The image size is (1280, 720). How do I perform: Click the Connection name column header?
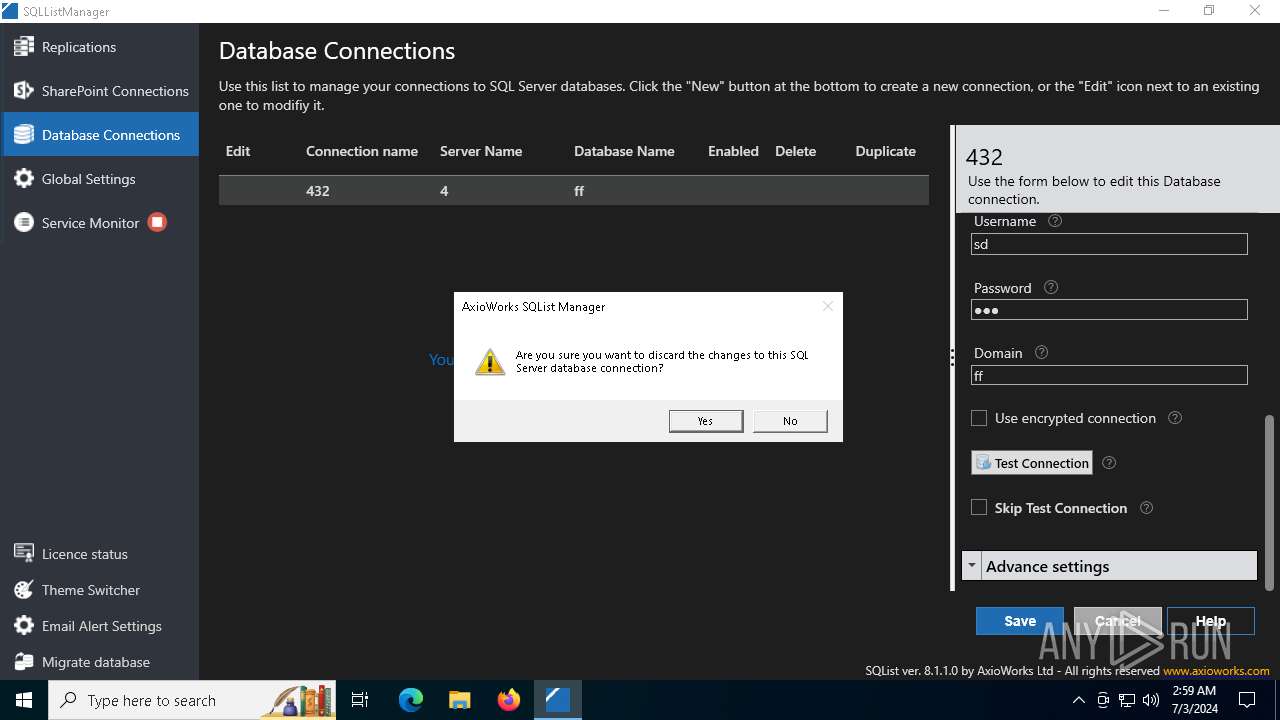pos(362,151)
